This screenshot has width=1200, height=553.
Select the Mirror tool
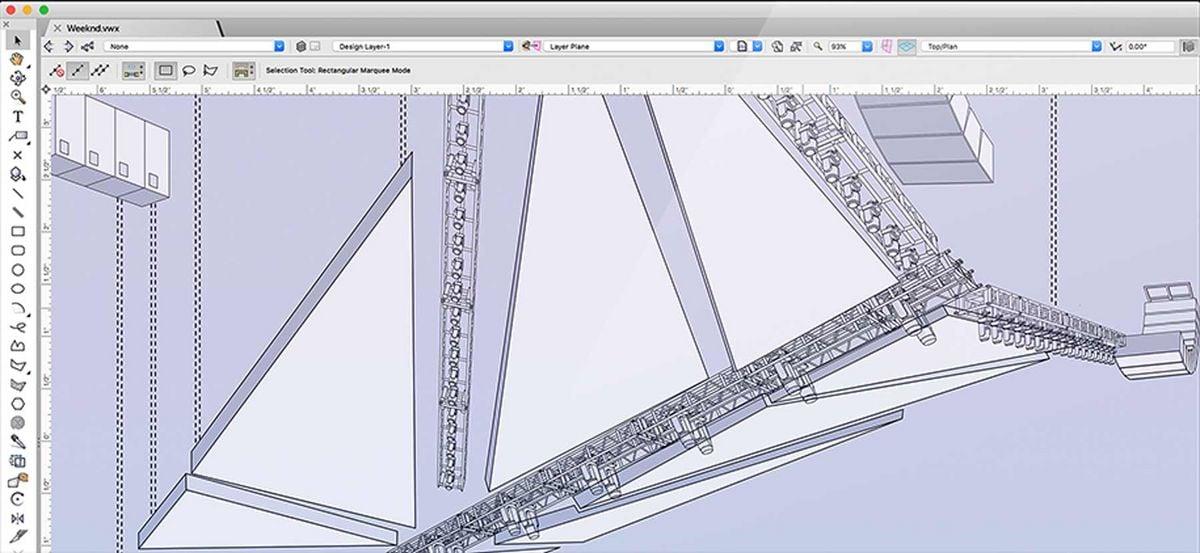click(x=17, y=518)
